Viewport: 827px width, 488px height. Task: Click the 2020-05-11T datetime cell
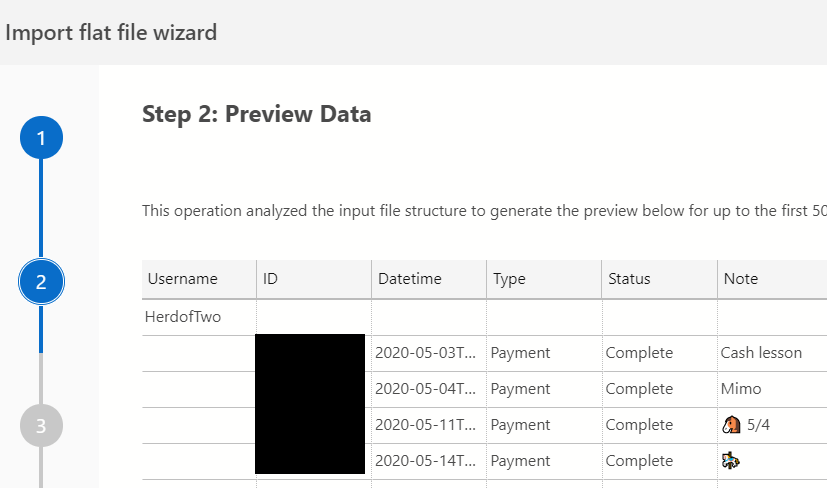coord(427,425)
